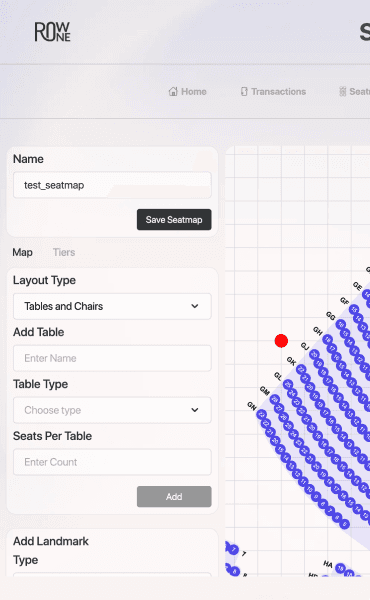The image size is (370, 600).
Task: Select the first seat in row GM
Action: [x=275, y=400]
